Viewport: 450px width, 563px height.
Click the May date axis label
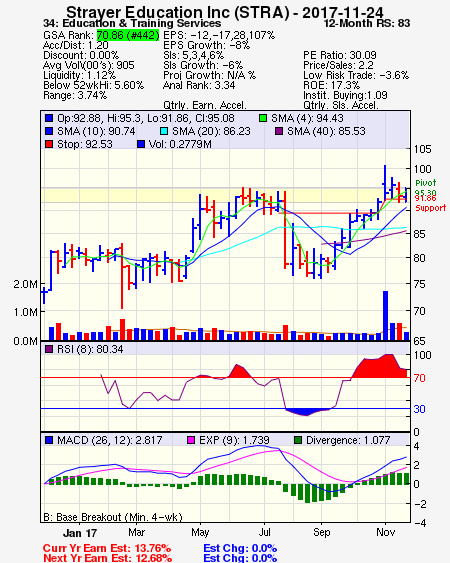tap(200, 532)
